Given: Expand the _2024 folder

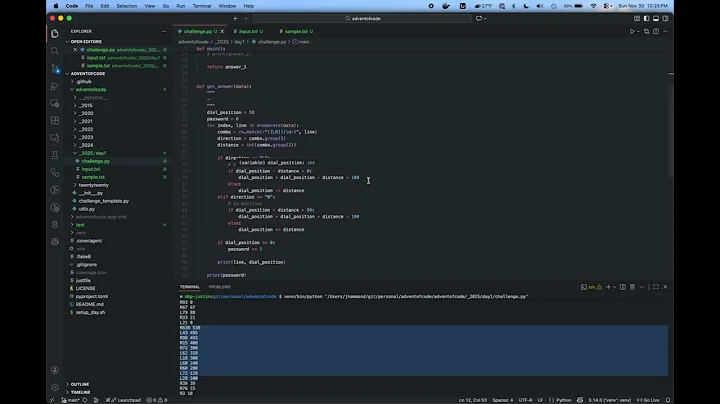Looking at the screenshot, I should [x=85, y=145].
